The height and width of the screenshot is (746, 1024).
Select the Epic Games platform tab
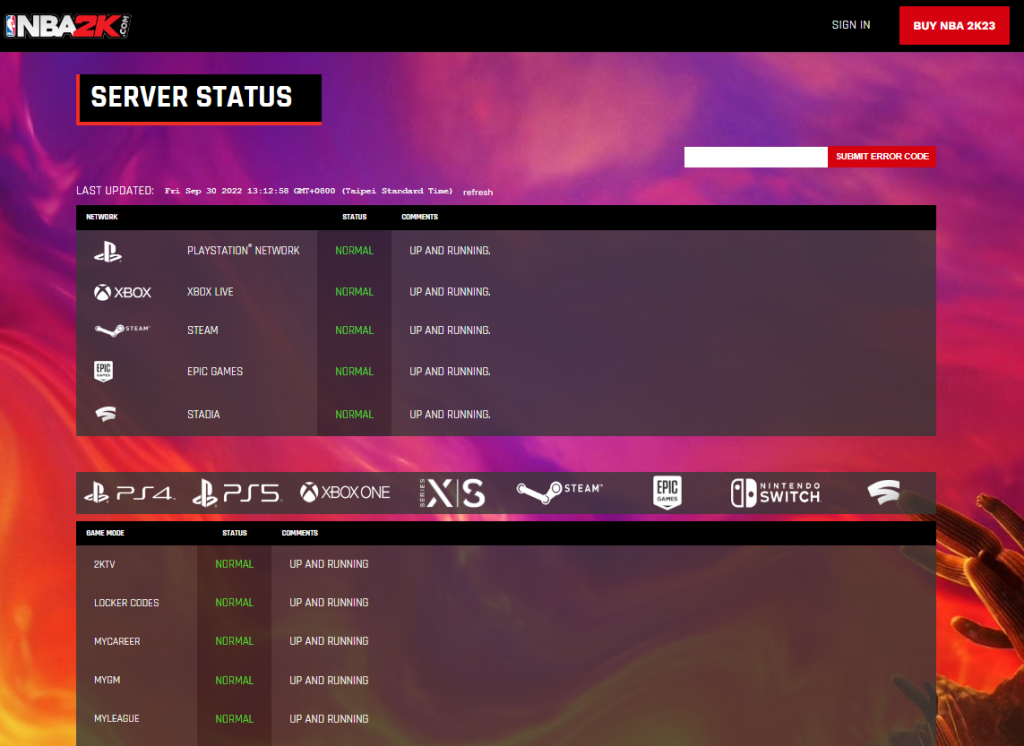point(667,493)
